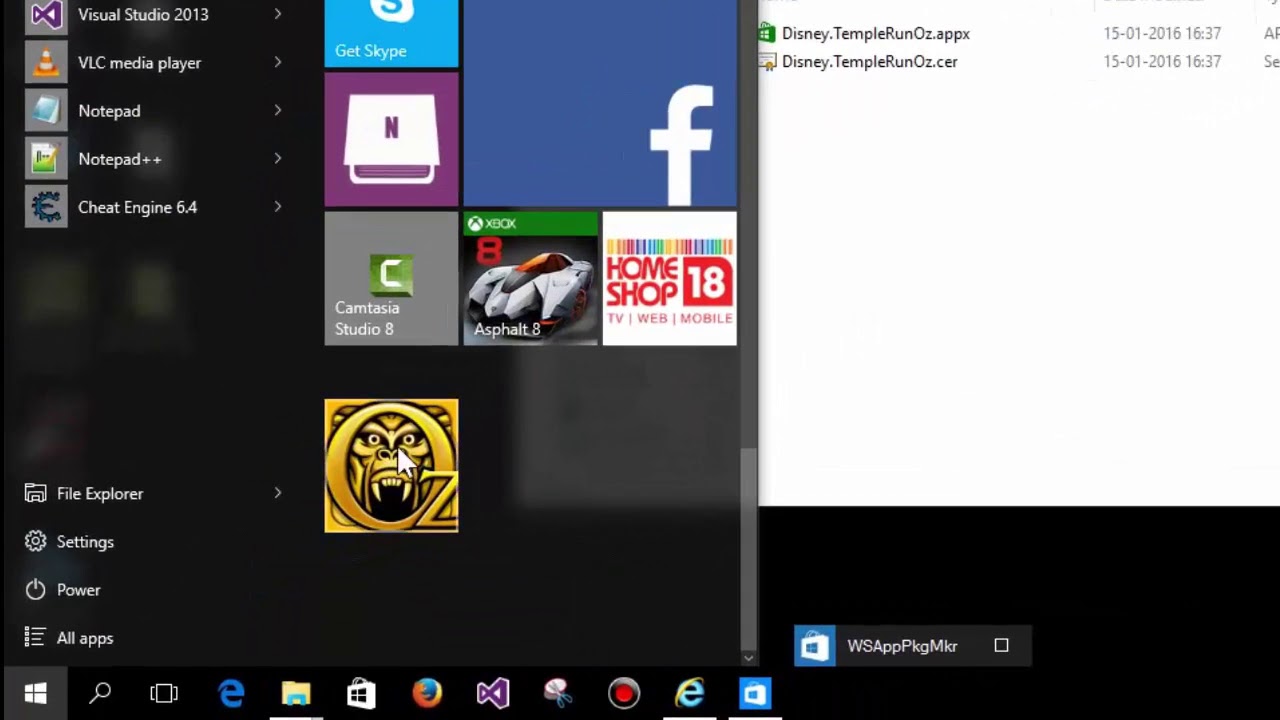Click the Start menu tiles scrollbar thumb
This screenshot has height=720, width=1280.
(748, 548)
